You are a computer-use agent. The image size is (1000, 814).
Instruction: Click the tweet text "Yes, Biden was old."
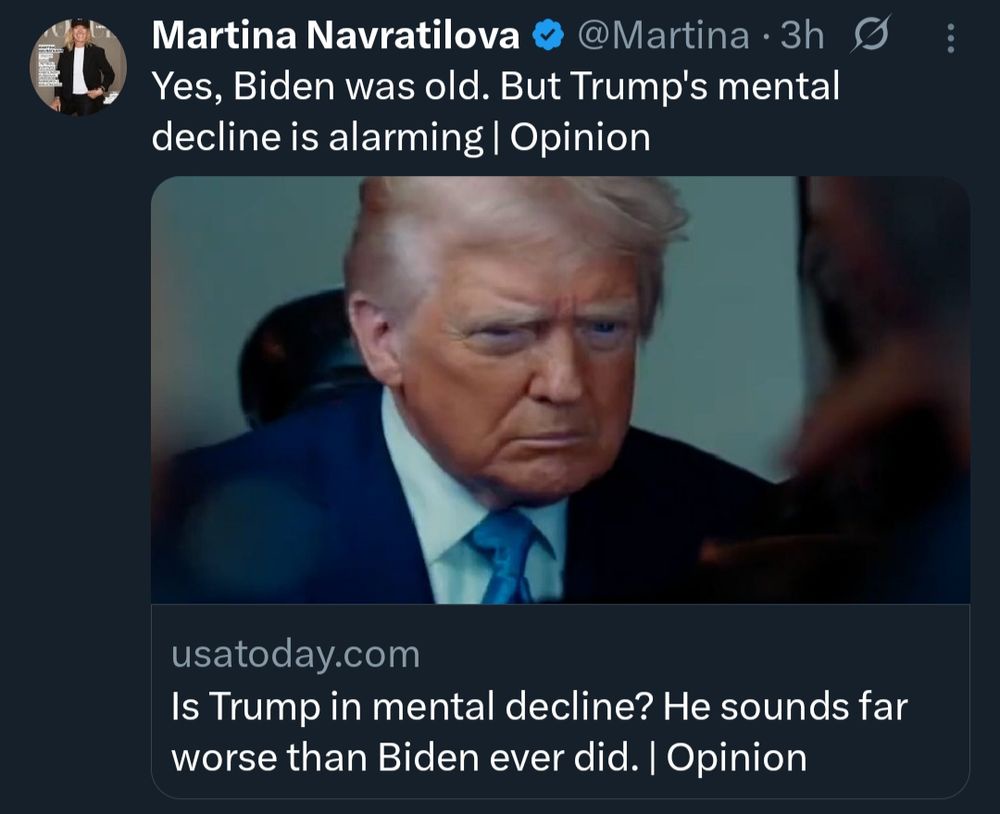320,87
